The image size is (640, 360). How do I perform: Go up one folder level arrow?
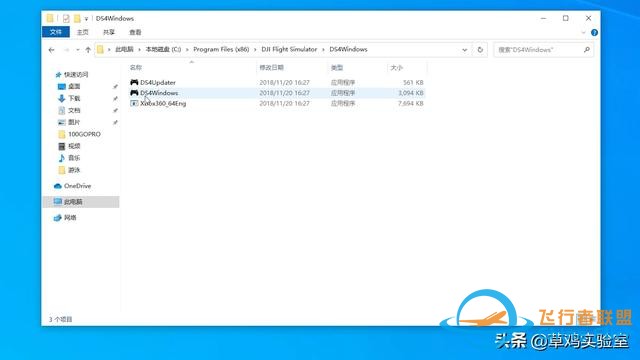[x=88, y=50]
